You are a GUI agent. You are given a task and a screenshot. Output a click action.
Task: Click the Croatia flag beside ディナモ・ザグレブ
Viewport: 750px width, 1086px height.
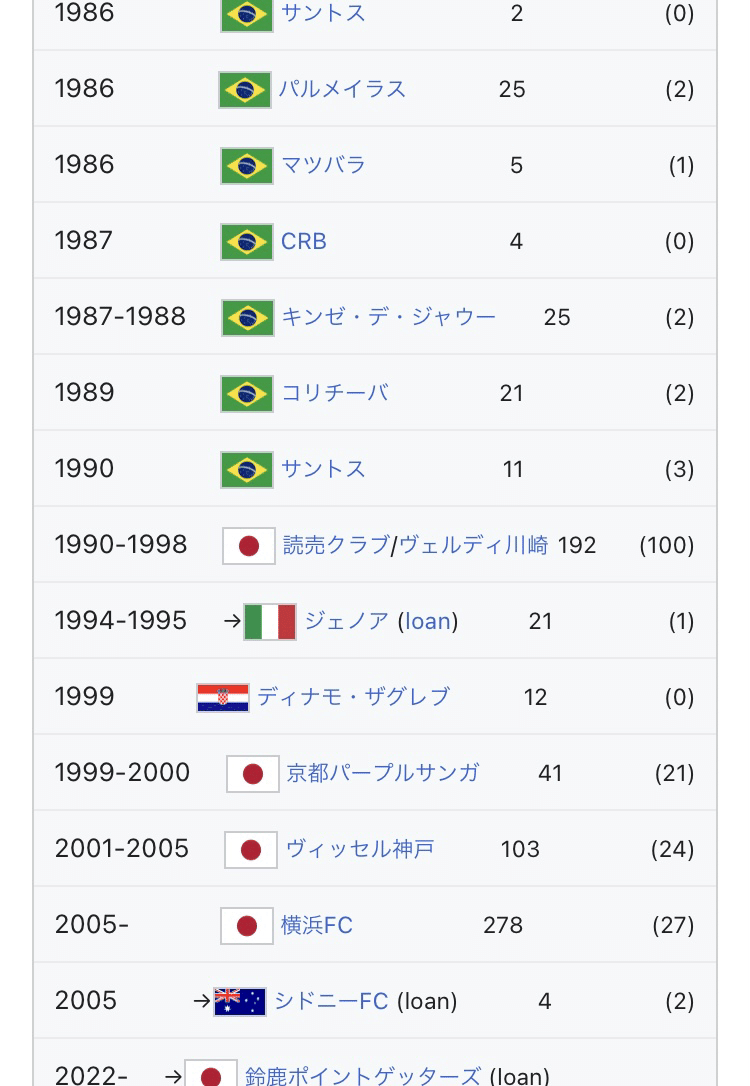223,697
